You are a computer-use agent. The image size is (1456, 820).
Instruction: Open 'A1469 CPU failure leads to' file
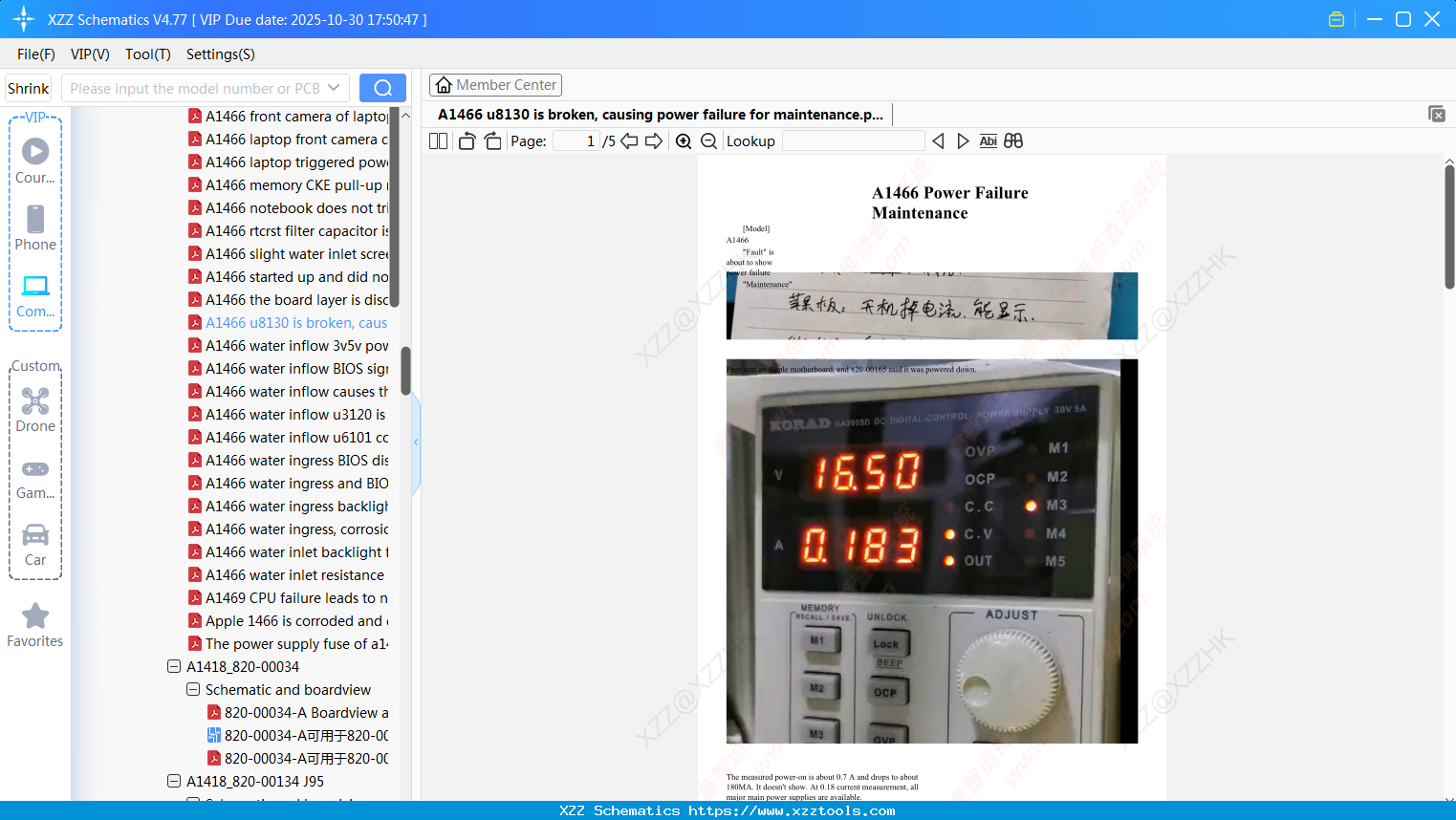(288, 597)
